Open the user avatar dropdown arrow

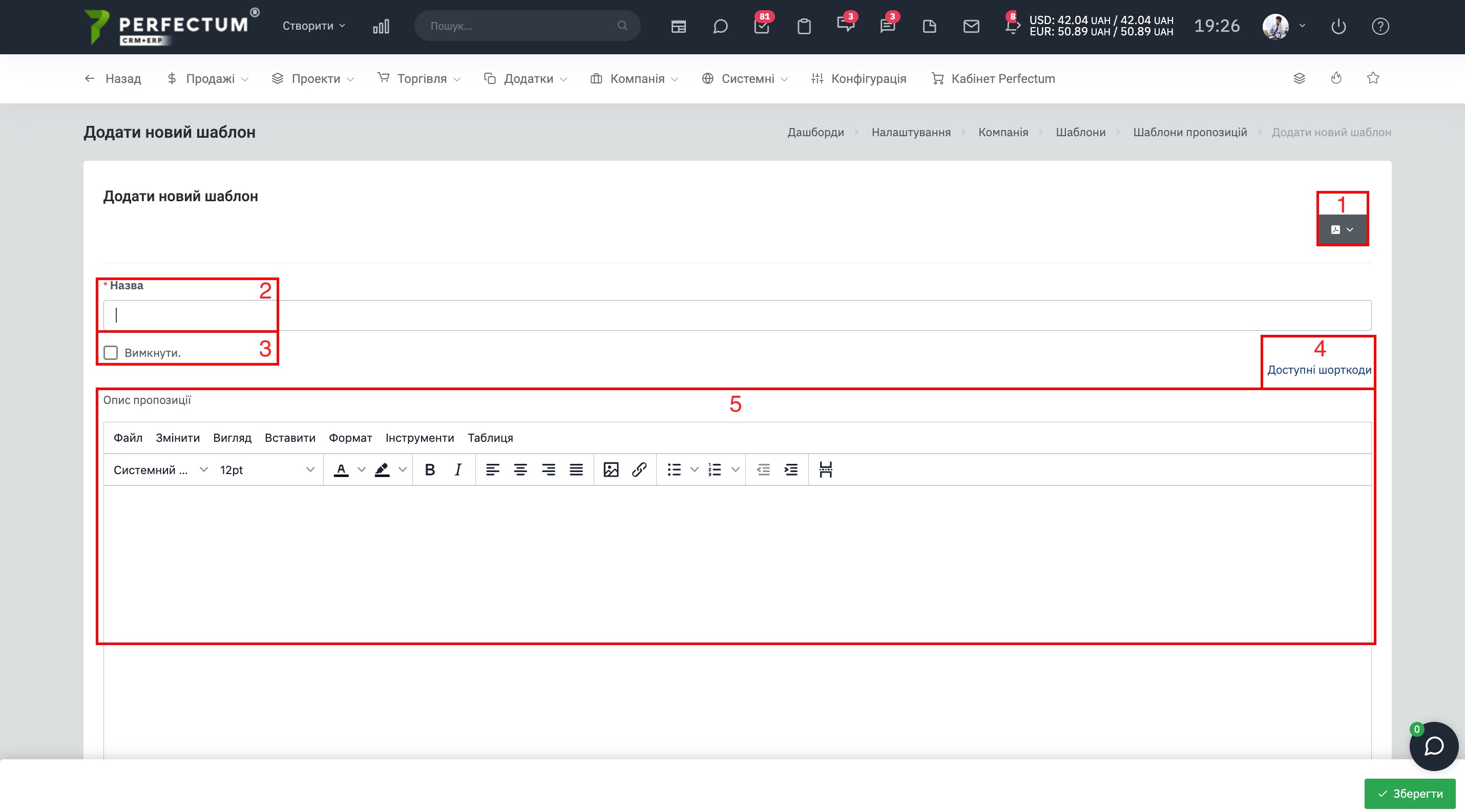pyautogui.click(x=1302, y=26)
